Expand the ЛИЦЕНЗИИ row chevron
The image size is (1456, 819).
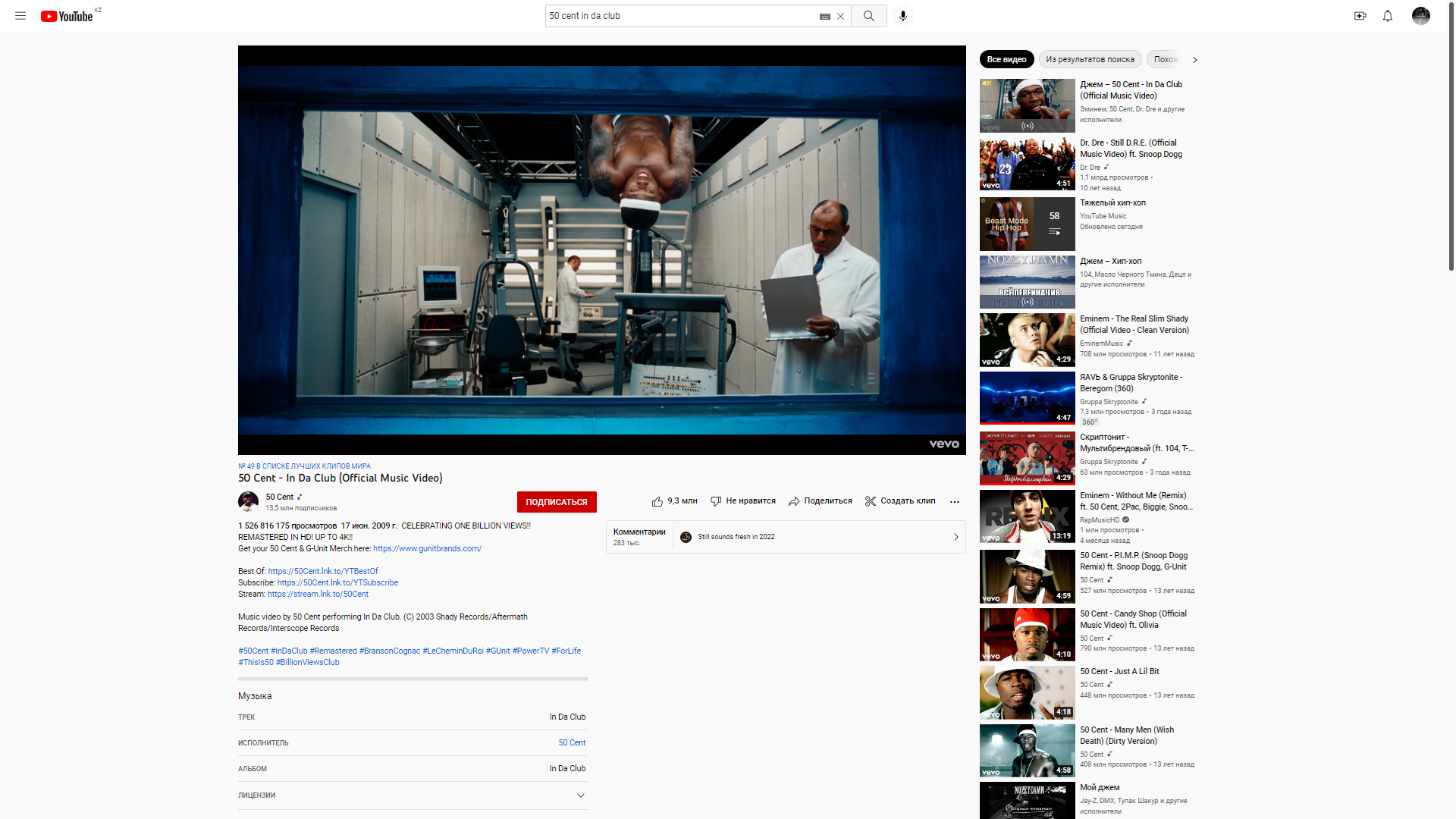tap(581, 795)
